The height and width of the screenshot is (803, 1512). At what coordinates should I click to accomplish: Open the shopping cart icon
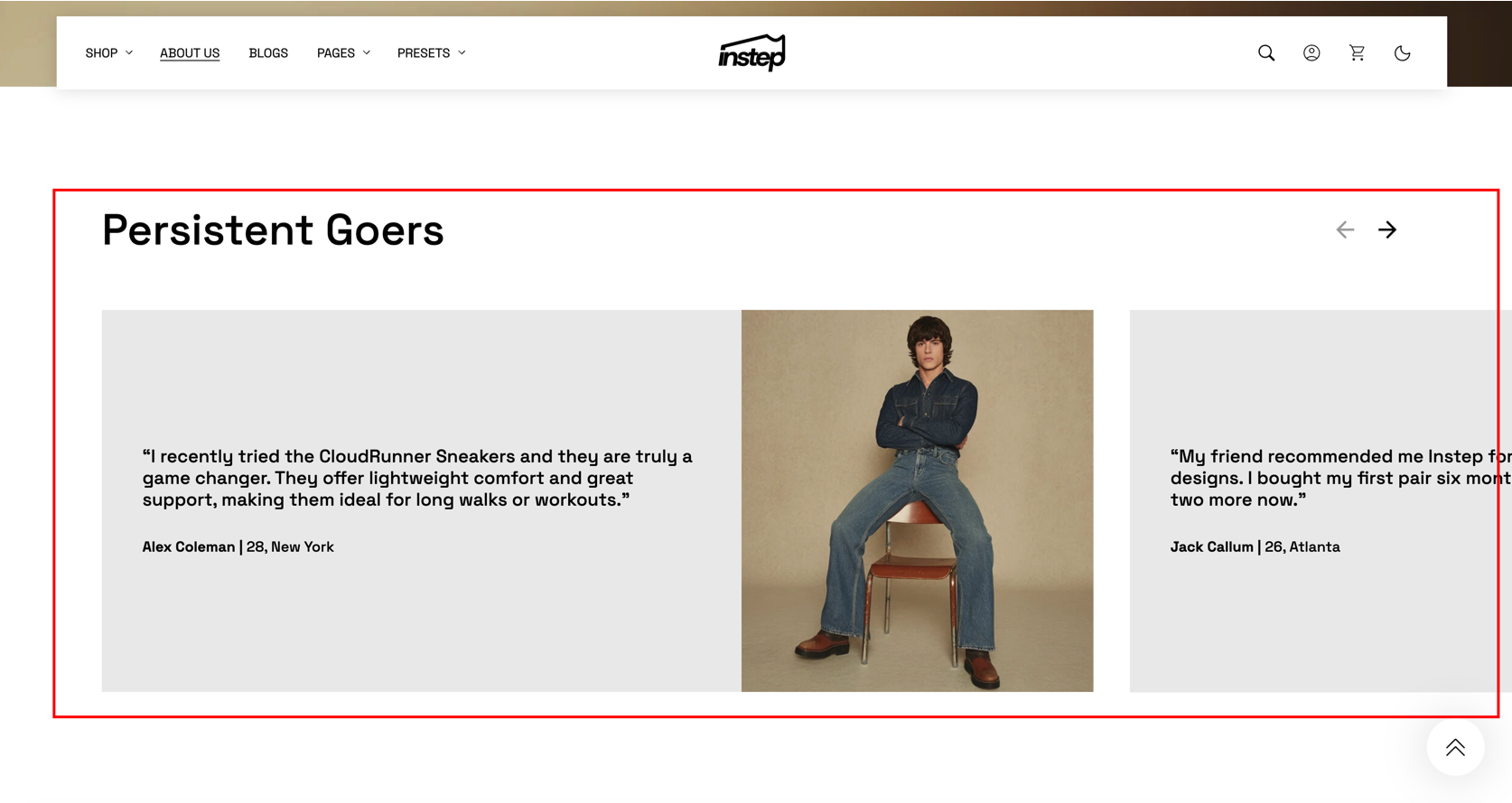click(x=1357, y=53)
